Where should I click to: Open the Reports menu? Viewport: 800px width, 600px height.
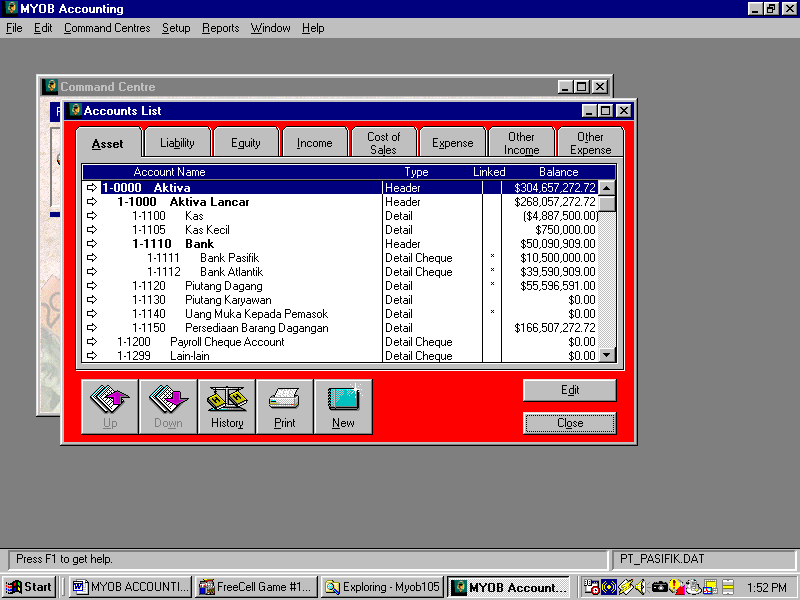[220, 28]
